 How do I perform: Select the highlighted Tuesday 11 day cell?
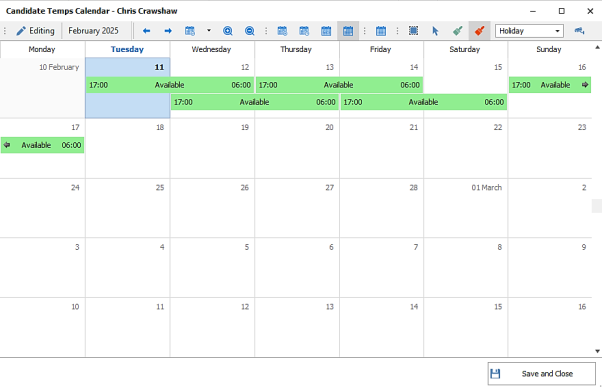127,88
